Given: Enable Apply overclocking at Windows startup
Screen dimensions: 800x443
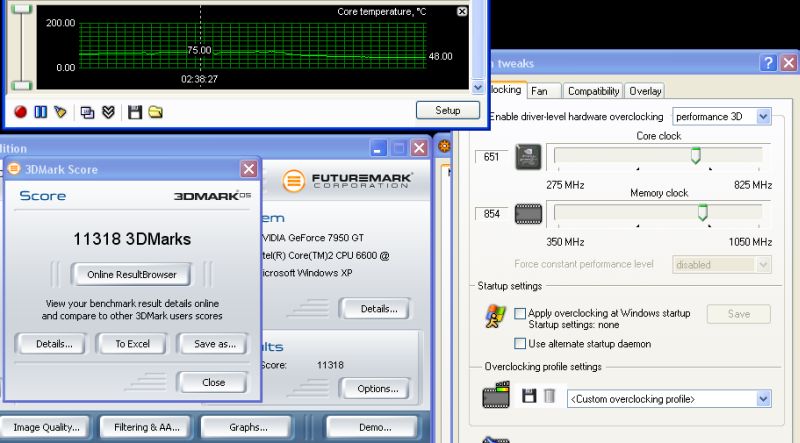Looking at the screenshot, I should tap(520, 313).
